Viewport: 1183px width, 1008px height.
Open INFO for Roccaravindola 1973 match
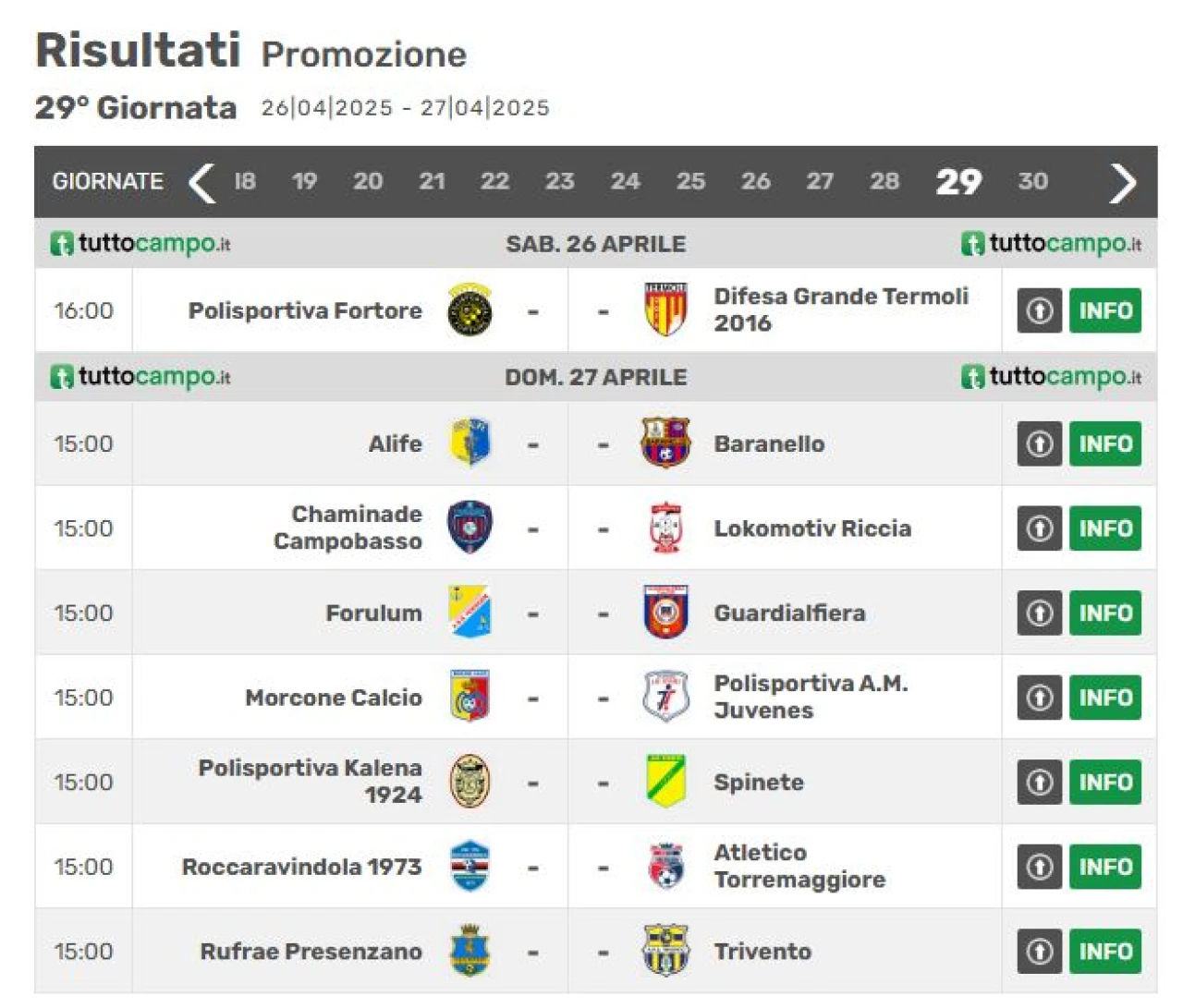pos(1105,867)
